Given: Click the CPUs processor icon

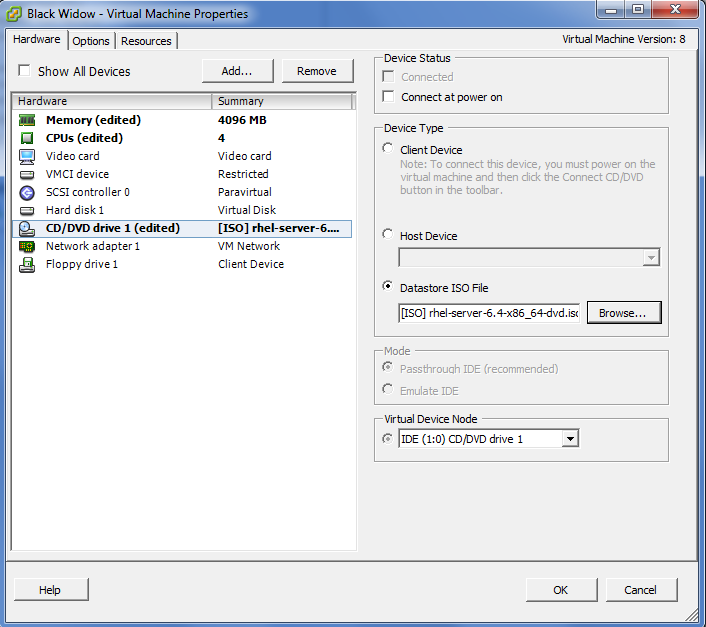Looking at the screenshot, I should coord(27,138).
